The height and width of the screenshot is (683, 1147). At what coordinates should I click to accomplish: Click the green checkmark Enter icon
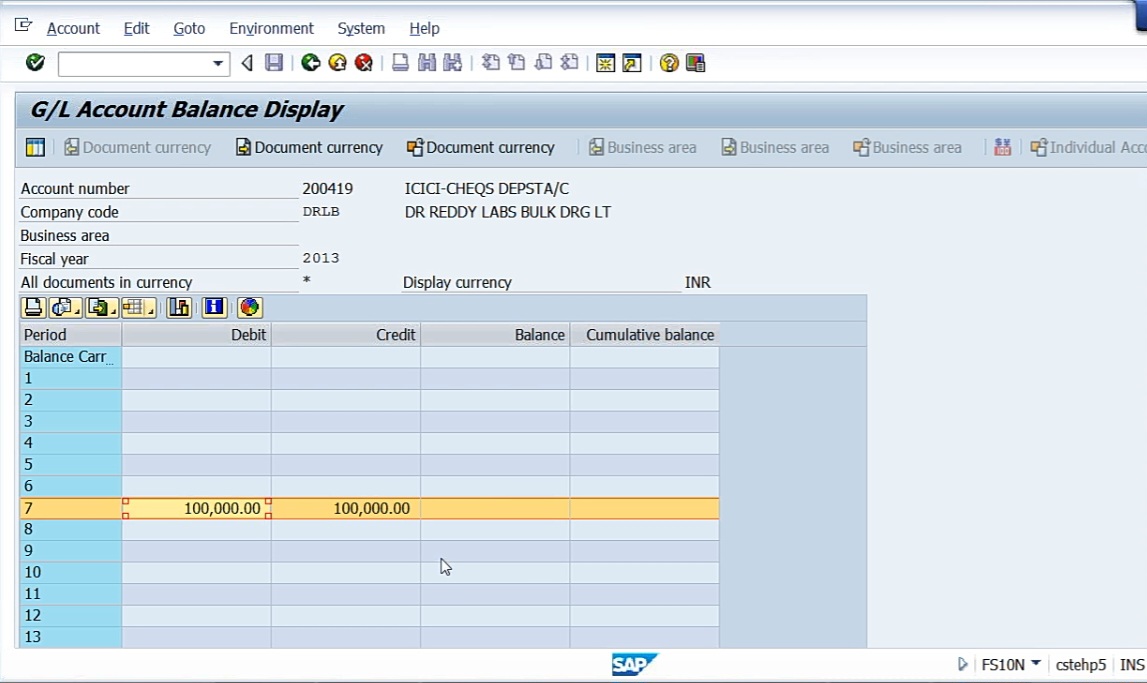[35, 63]
